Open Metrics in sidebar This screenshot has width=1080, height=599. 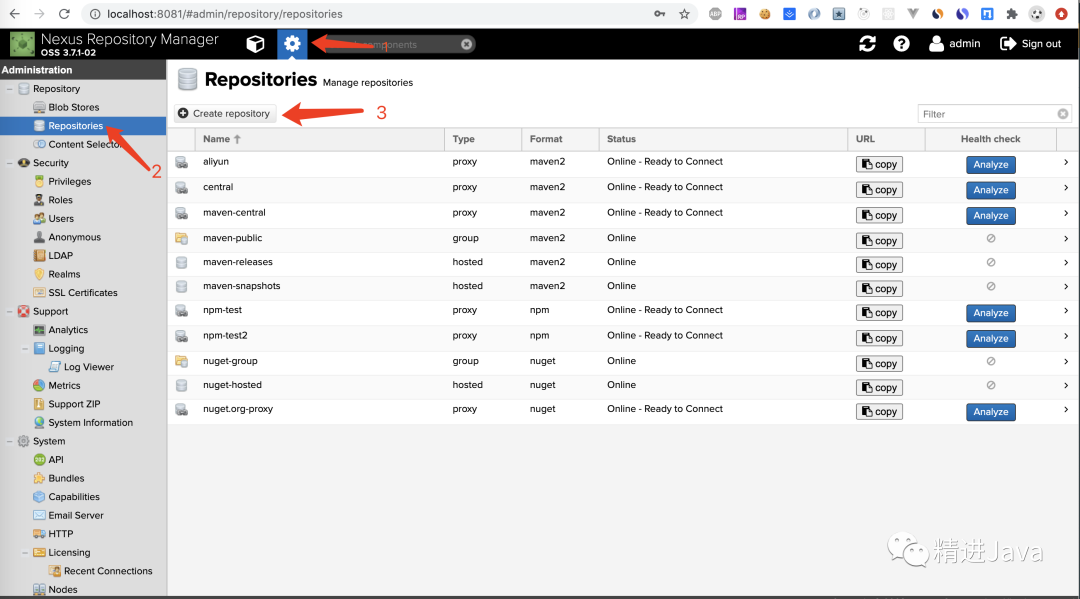point(63,386)
